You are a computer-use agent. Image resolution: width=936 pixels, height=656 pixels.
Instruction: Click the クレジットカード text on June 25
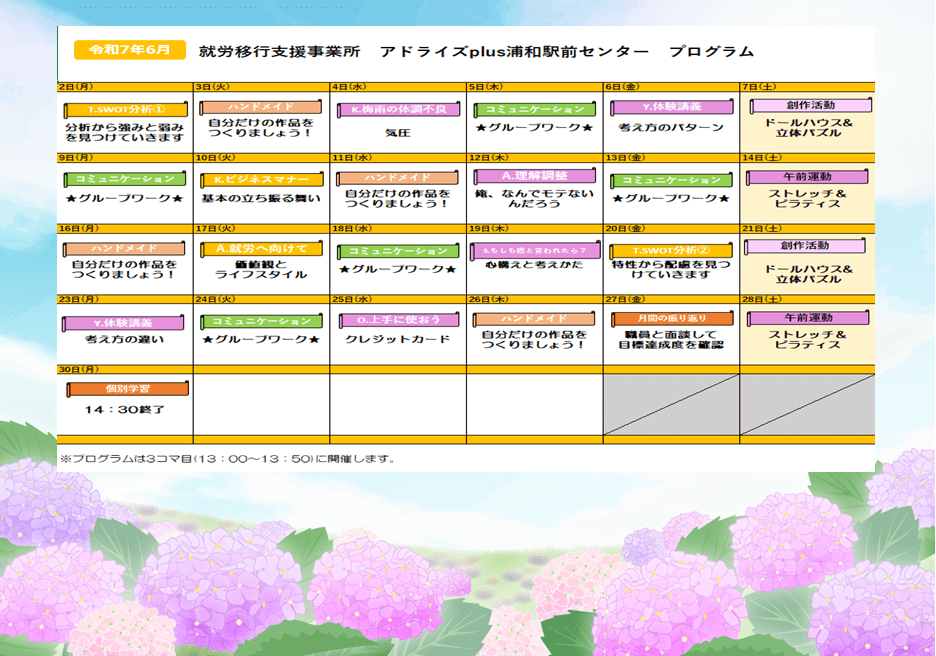click(x=398, y=339)
